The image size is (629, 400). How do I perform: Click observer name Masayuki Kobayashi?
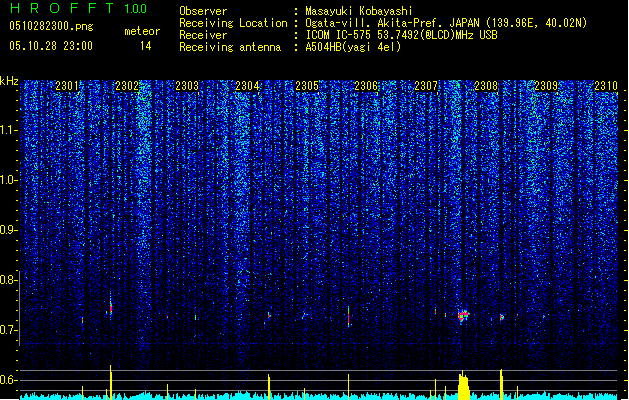pos(359,11)
